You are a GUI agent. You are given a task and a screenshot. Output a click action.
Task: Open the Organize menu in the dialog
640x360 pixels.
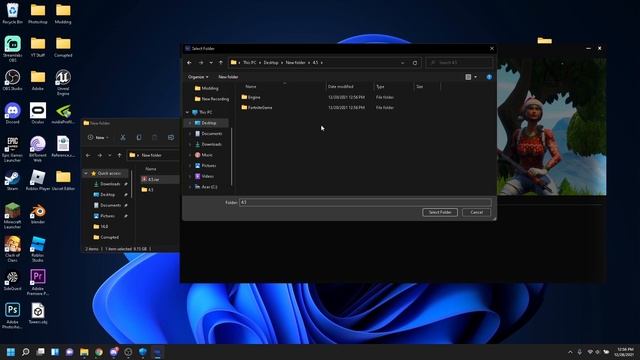pos(198,77)
